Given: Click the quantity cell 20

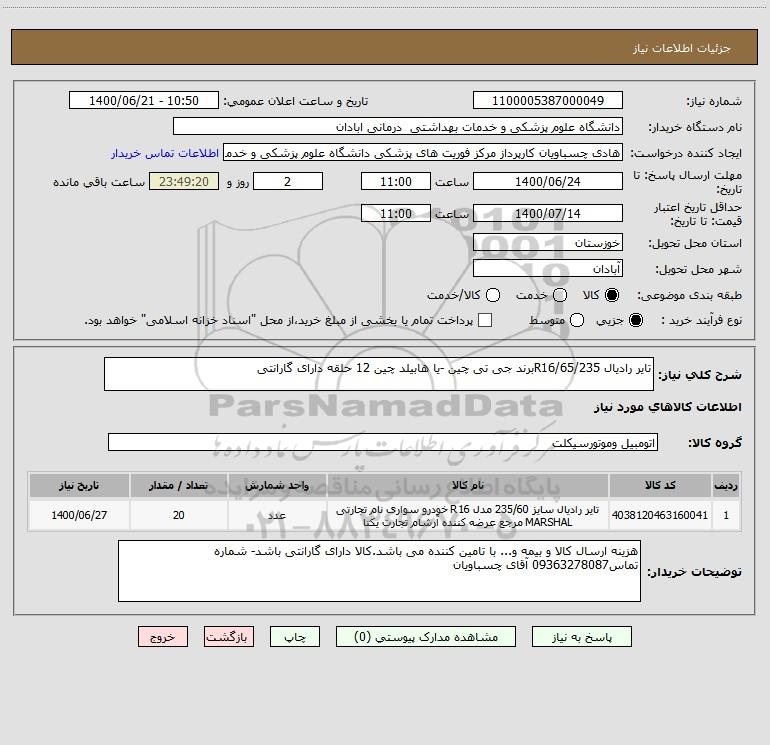Looking at the screenshot, I should [x=179, y=515].
